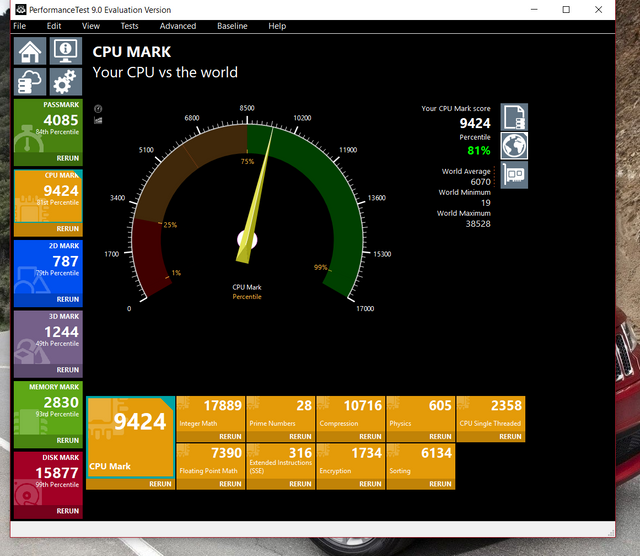Open the Baseline menu

(x=232, y=26)
